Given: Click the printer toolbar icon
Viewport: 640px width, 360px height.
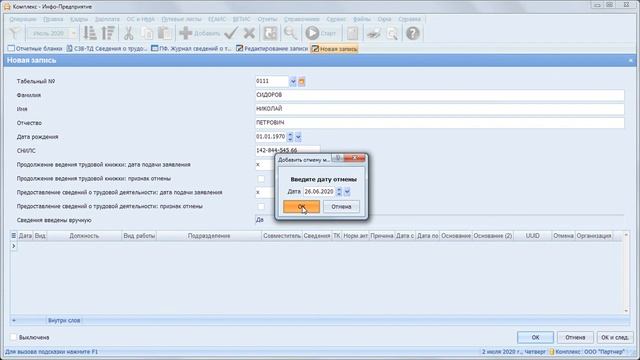Looking at the screenshot, I should tap(373, 33).
